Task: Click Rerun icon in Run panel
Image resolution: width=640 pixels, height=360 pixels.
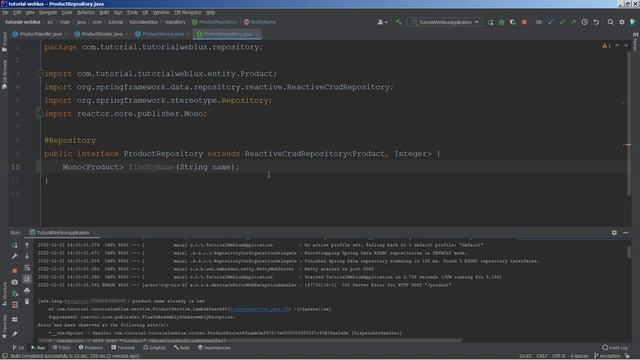Action: 15,245
